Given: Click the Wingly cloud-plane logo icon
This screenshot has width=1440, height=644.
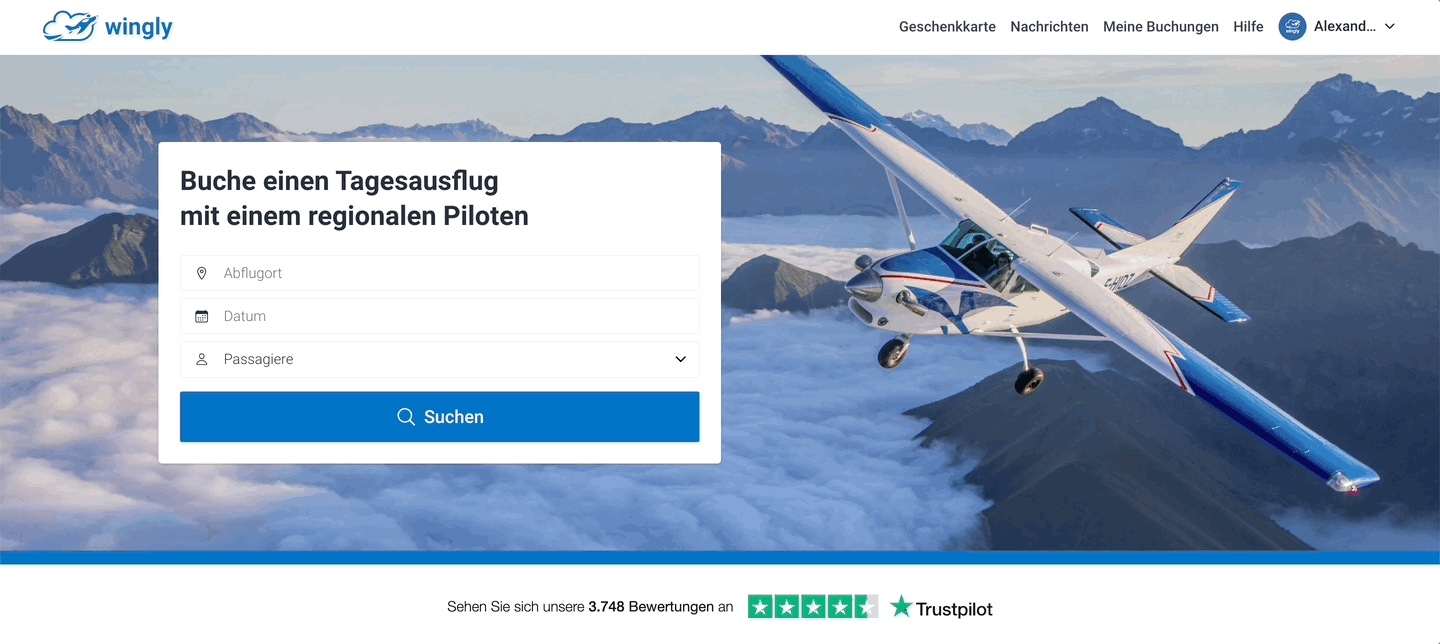Looking at the screenshot, I should 70,27.
